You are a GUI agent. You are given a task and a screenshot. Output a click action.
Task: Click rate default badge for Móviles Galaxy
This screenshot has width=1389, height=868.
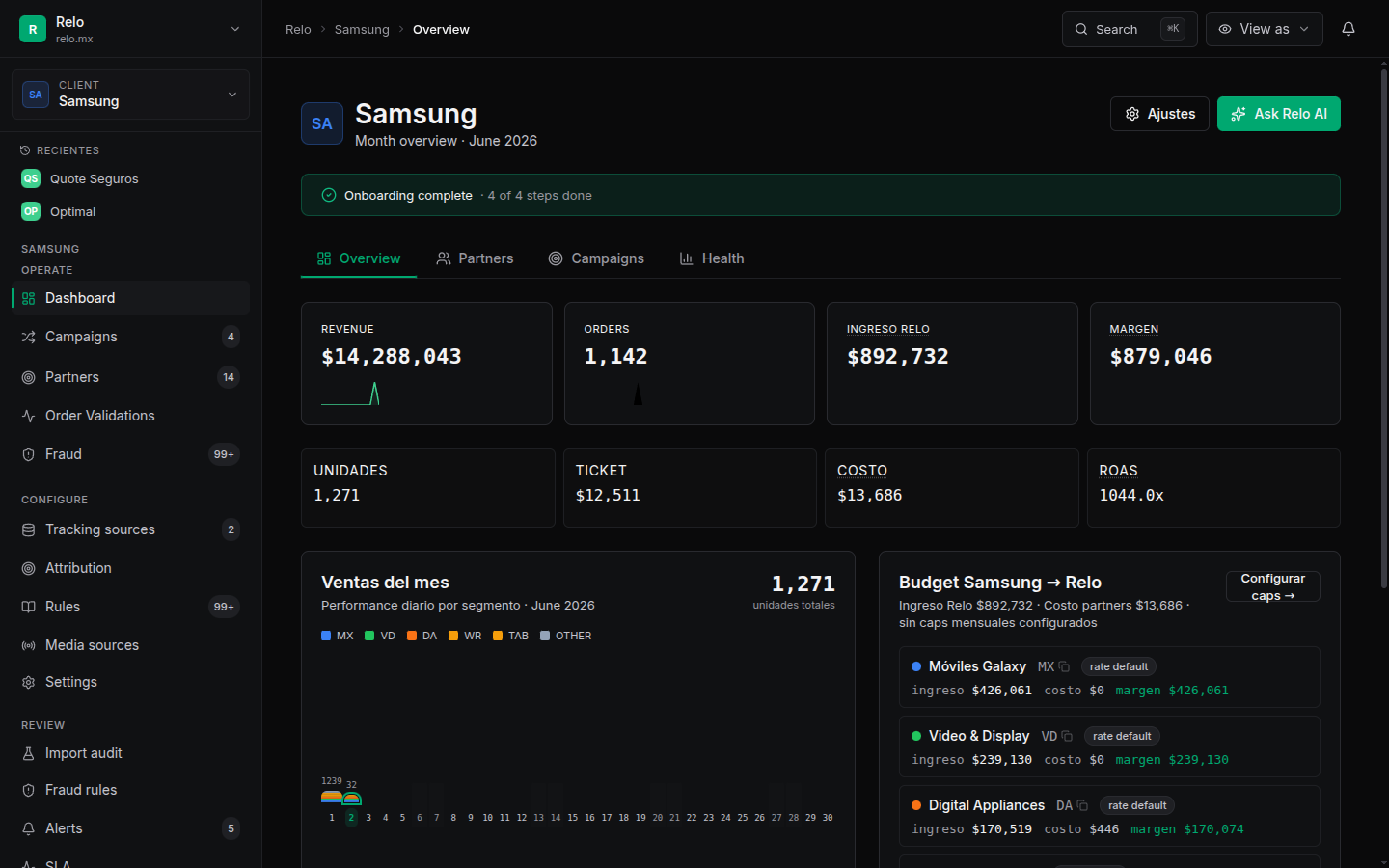(1119, 666)
